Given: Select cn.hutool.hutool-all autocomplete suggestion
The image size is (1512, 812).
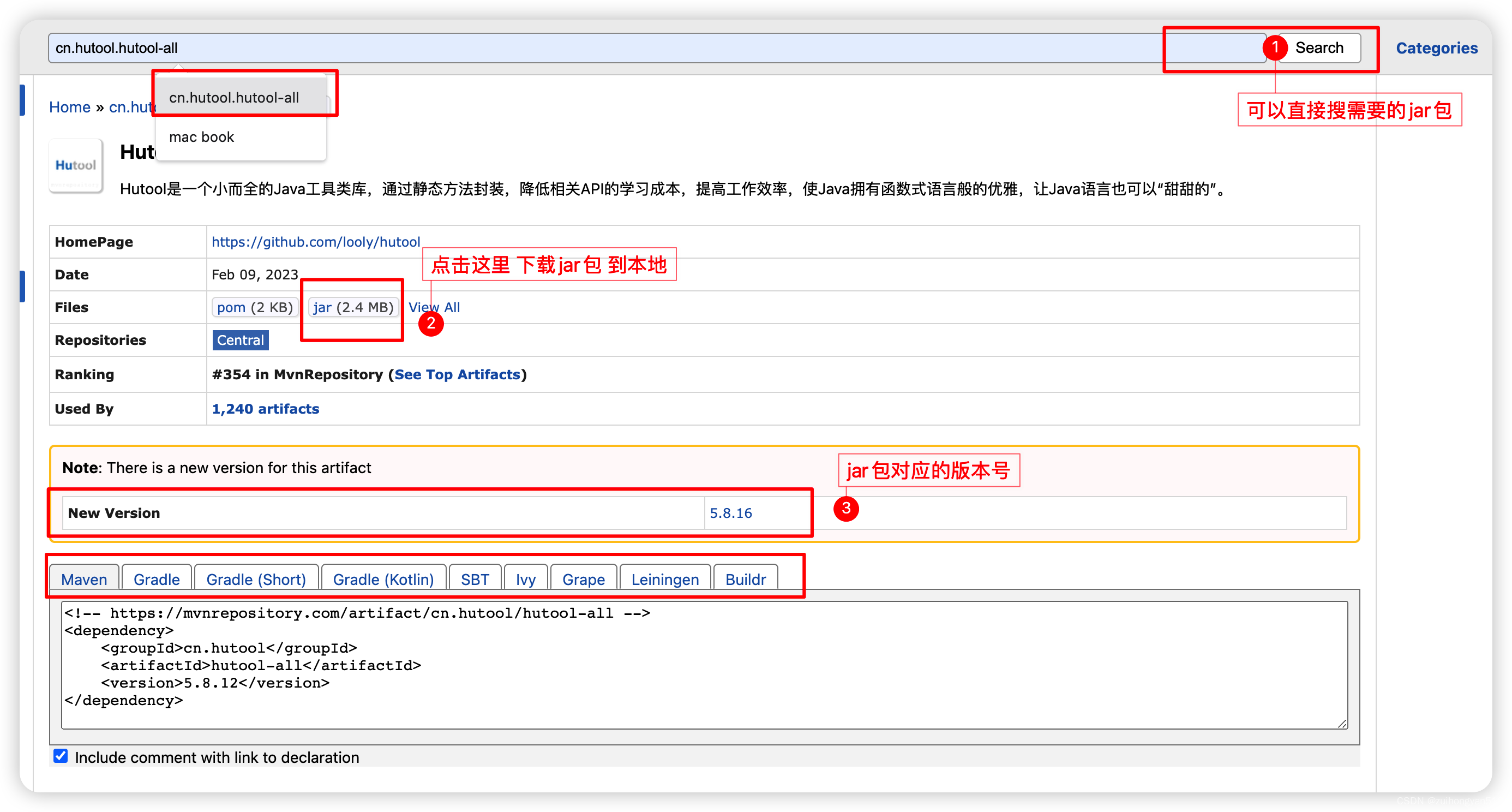Looking at the screenshot, I should 234,98.
